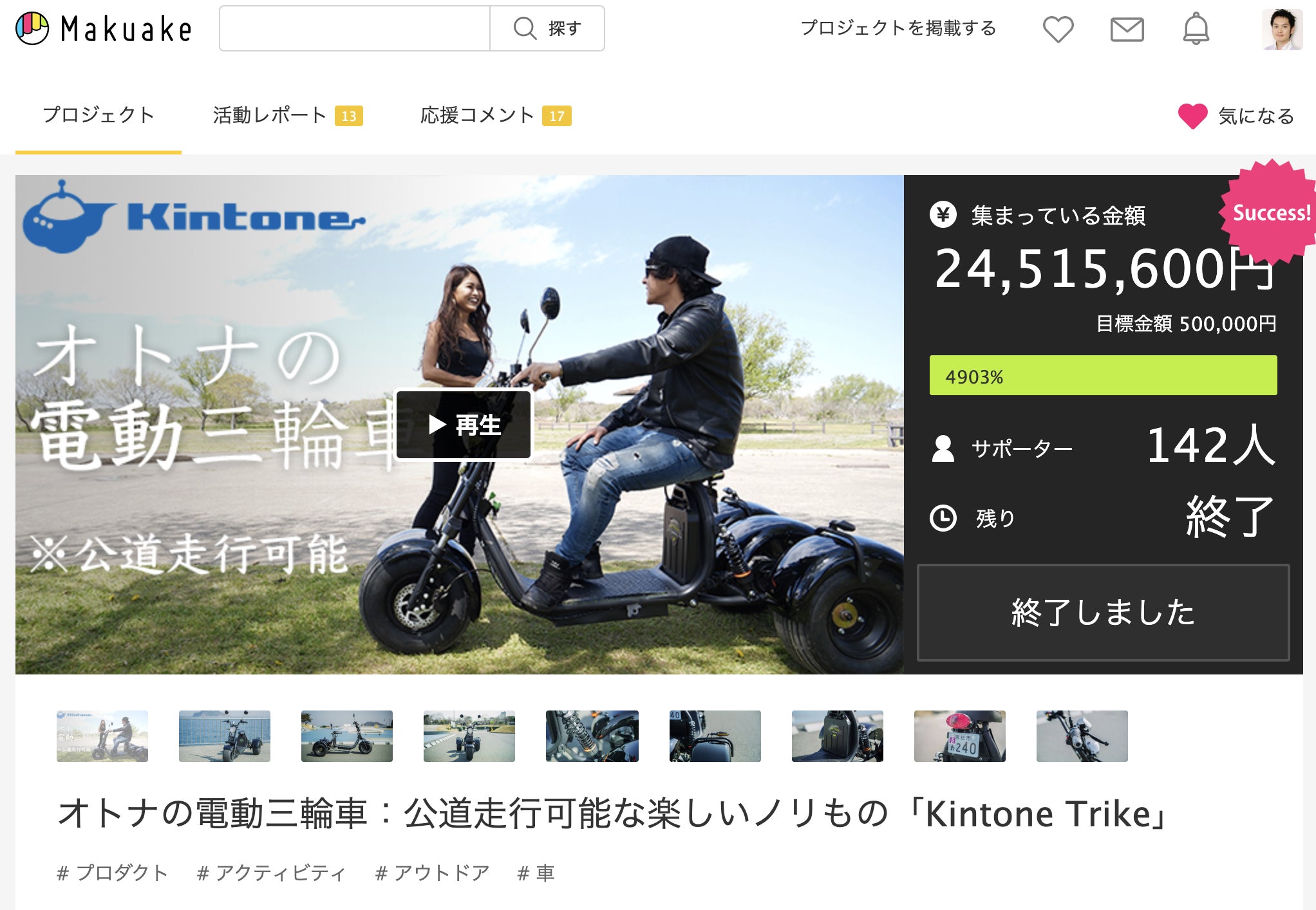Click the green 4903% progress bar
Image resolution: width=1316 pixels, height=910 pixels.
pos(1103,376)
